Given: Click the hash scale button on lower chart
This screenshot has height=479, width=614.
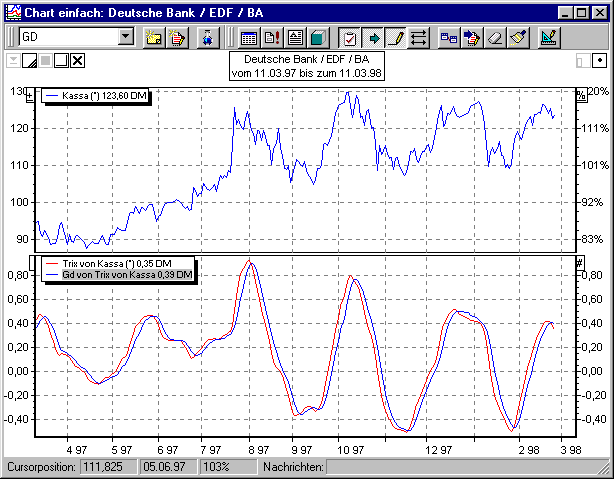Looking at the screenshot, I should coord(579,261).
